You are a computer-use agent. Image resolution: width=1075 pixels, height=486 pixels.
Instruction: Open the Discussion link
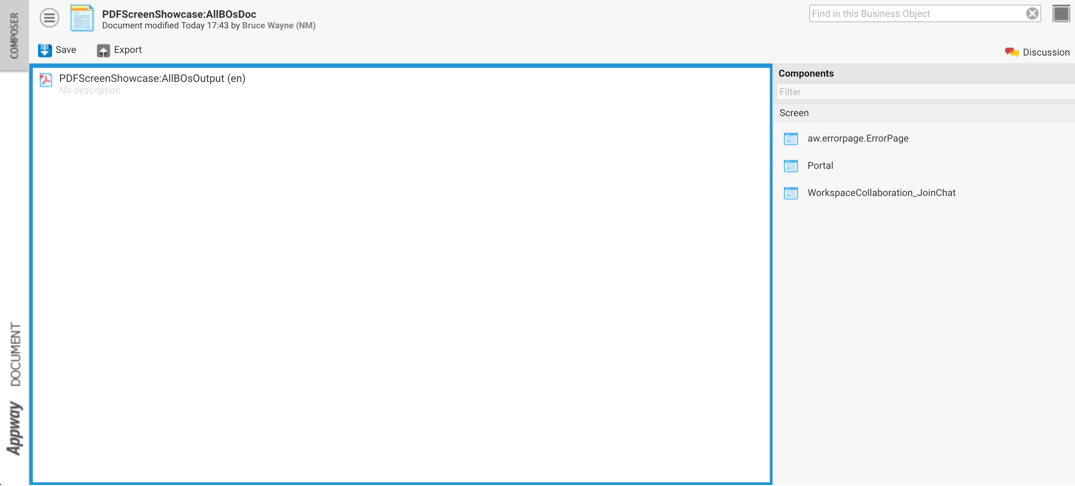(x=1046, y=52)
